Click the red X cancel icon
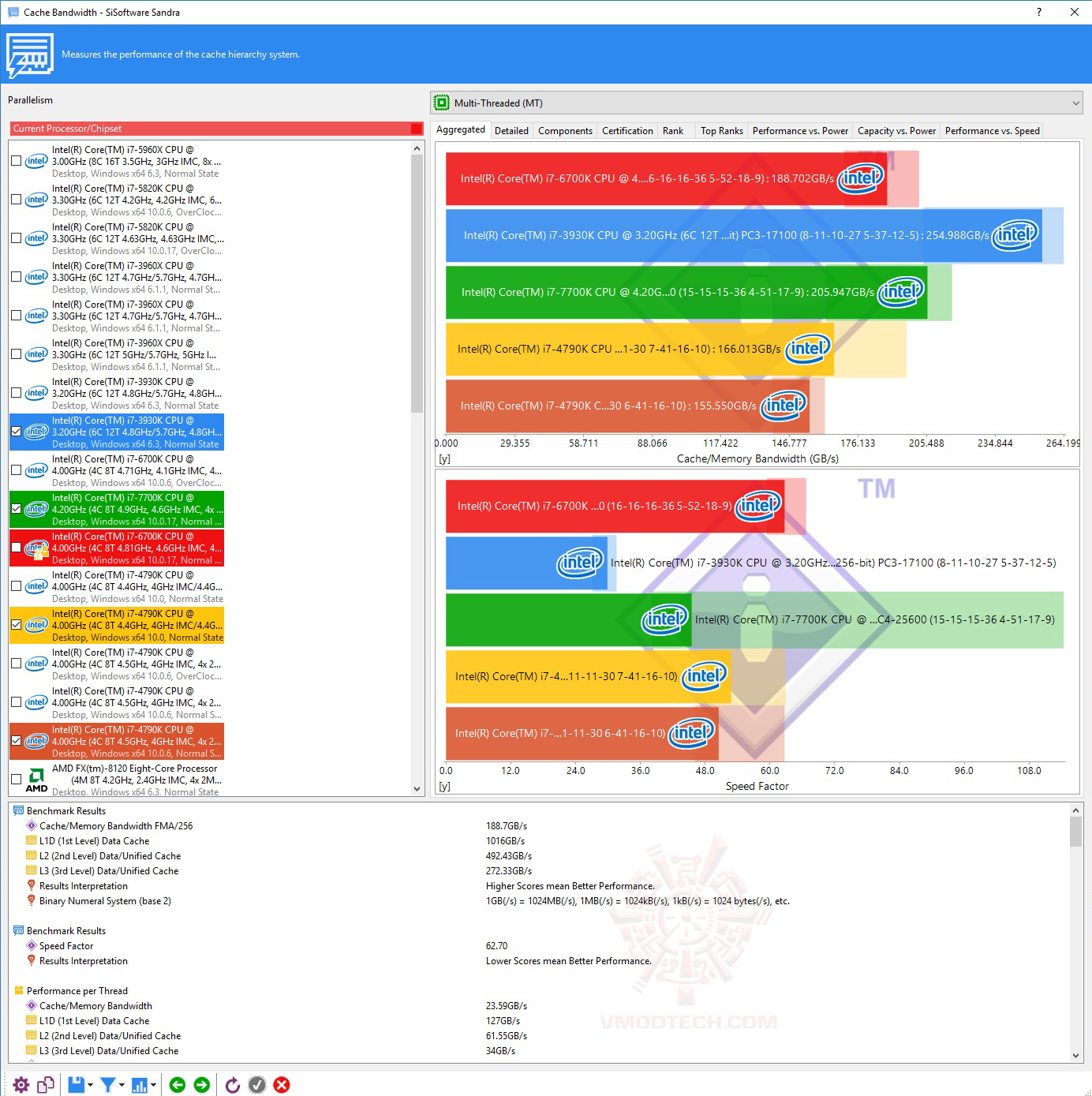The width and height of the screenshot is (1092, 1096). tap(282, 1085)
